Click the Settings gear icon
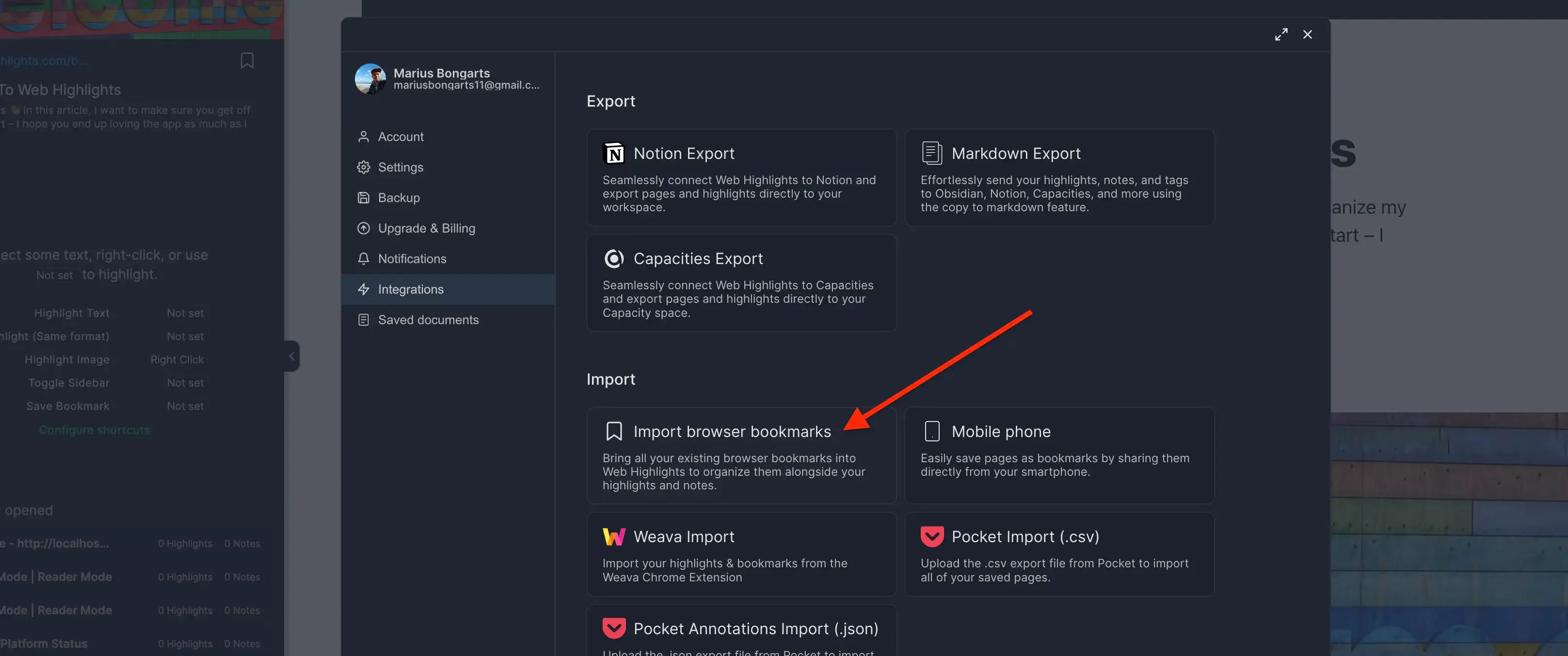This screenshot has width=1568, height=656. (363, 167)
